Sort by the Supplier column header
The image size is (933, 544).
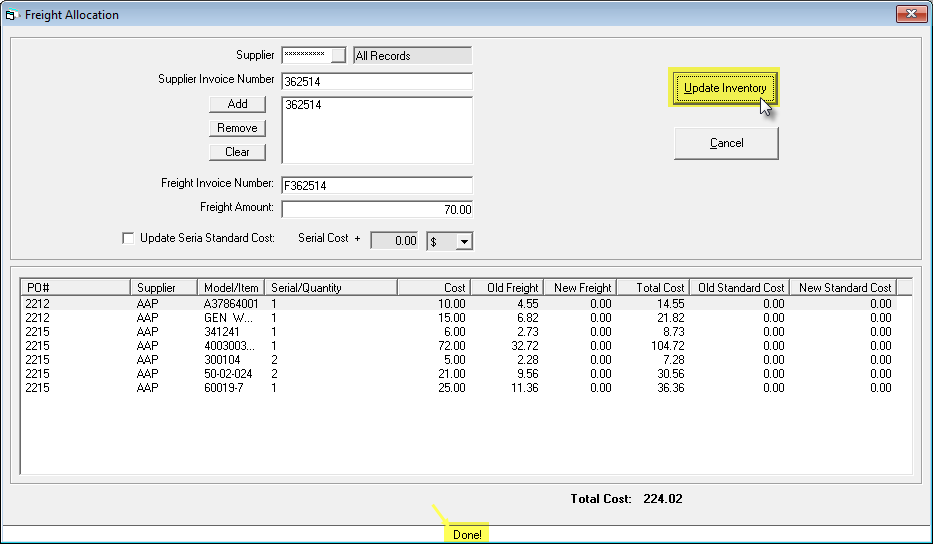(164, 287)
